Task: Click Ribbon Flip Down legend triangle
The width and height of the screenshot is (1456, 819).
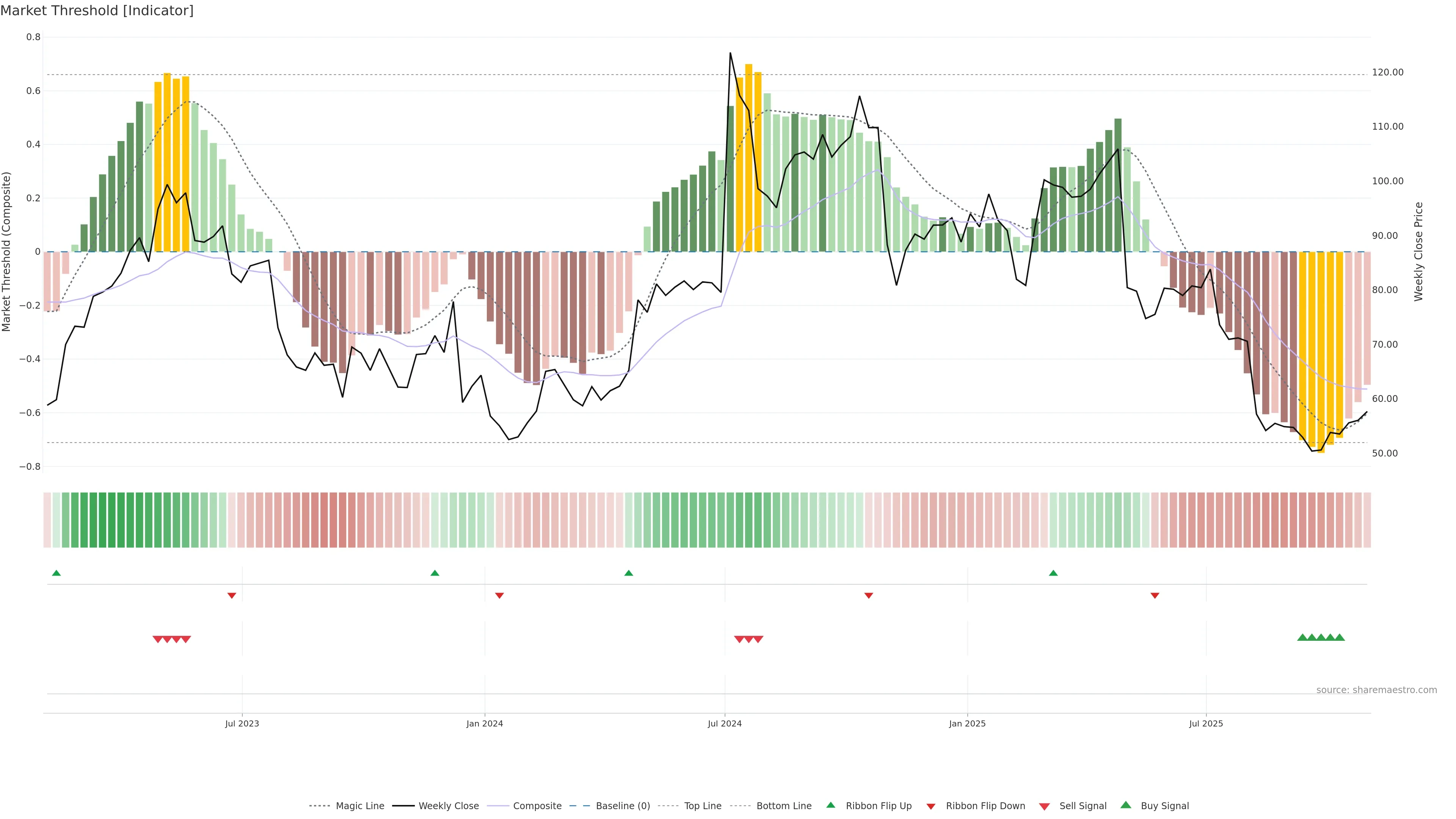Action: (x=931, y=806)
